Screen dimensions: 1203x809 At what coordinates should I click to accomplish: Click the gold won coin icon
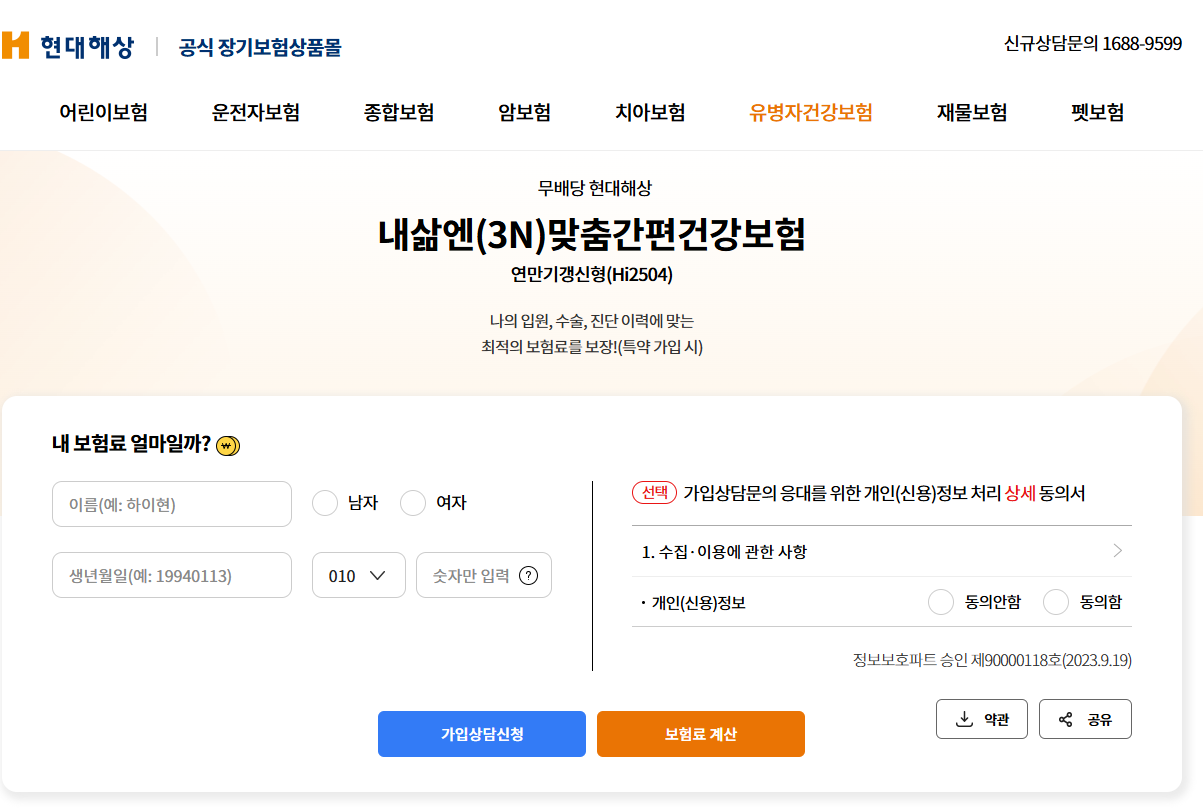tap(229, 445)
